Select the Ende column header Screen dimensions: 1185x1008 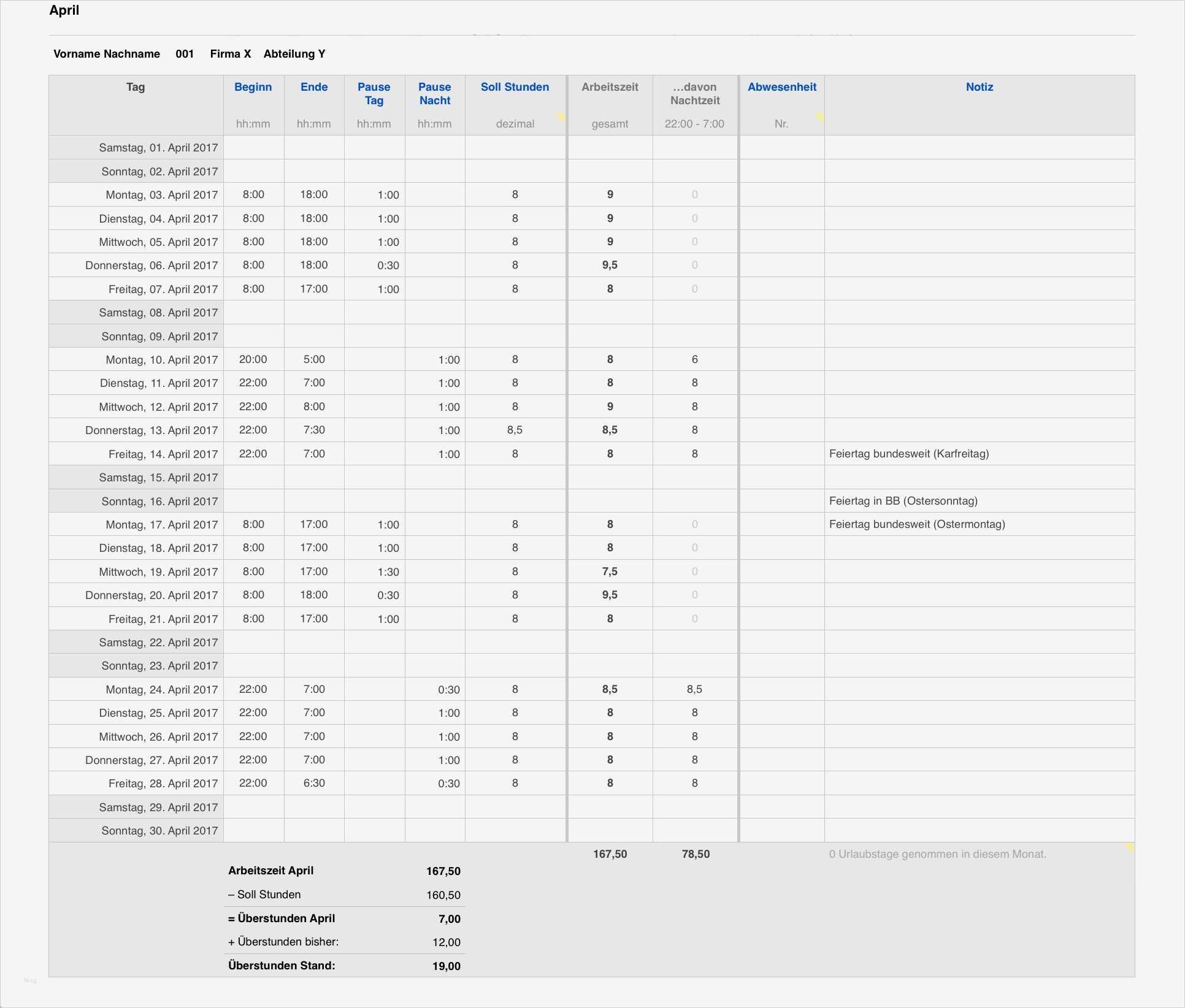click(313, 87)
